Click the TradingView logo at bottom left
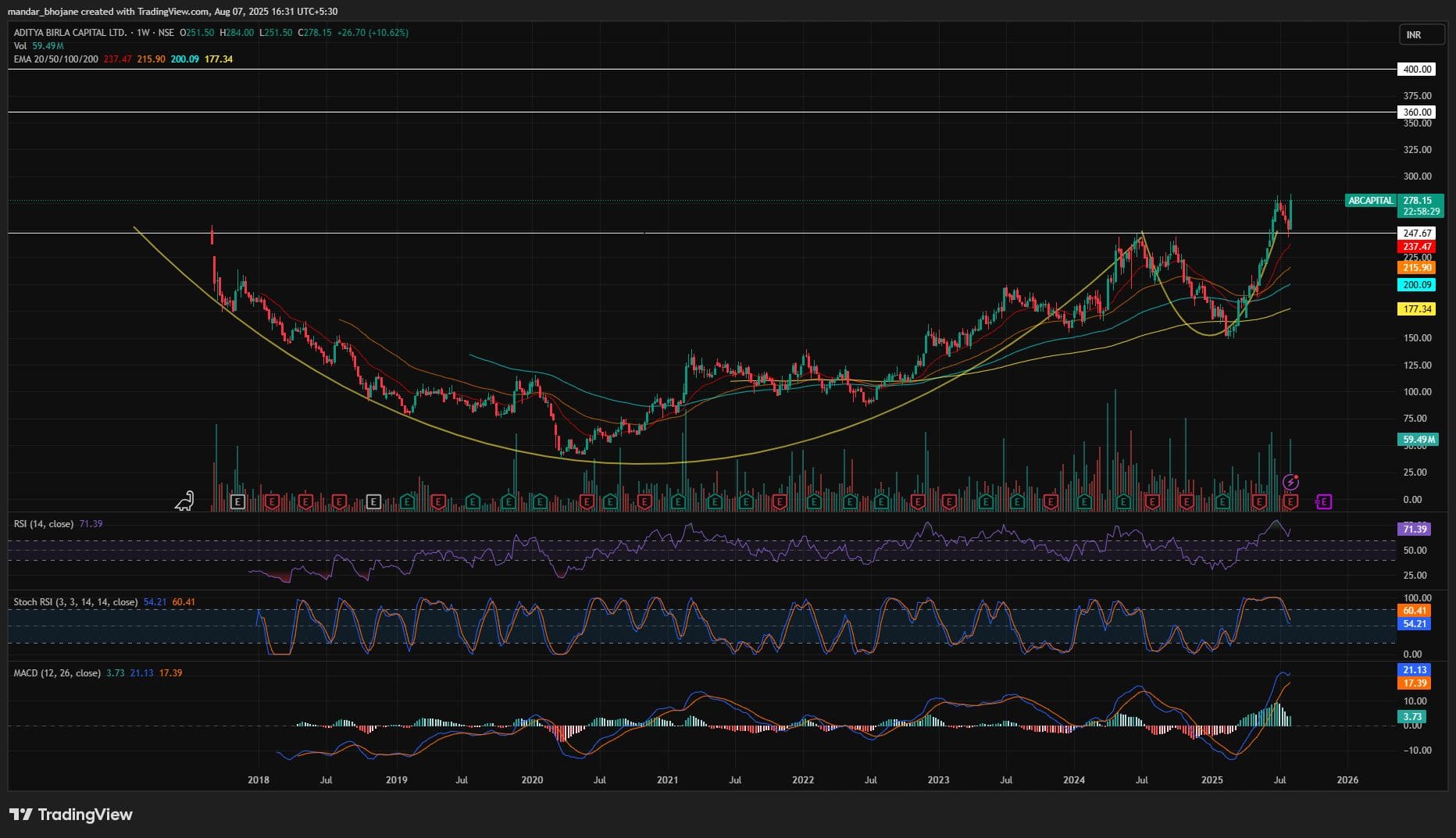1456x838 pixels. click(x=71, y=815)
